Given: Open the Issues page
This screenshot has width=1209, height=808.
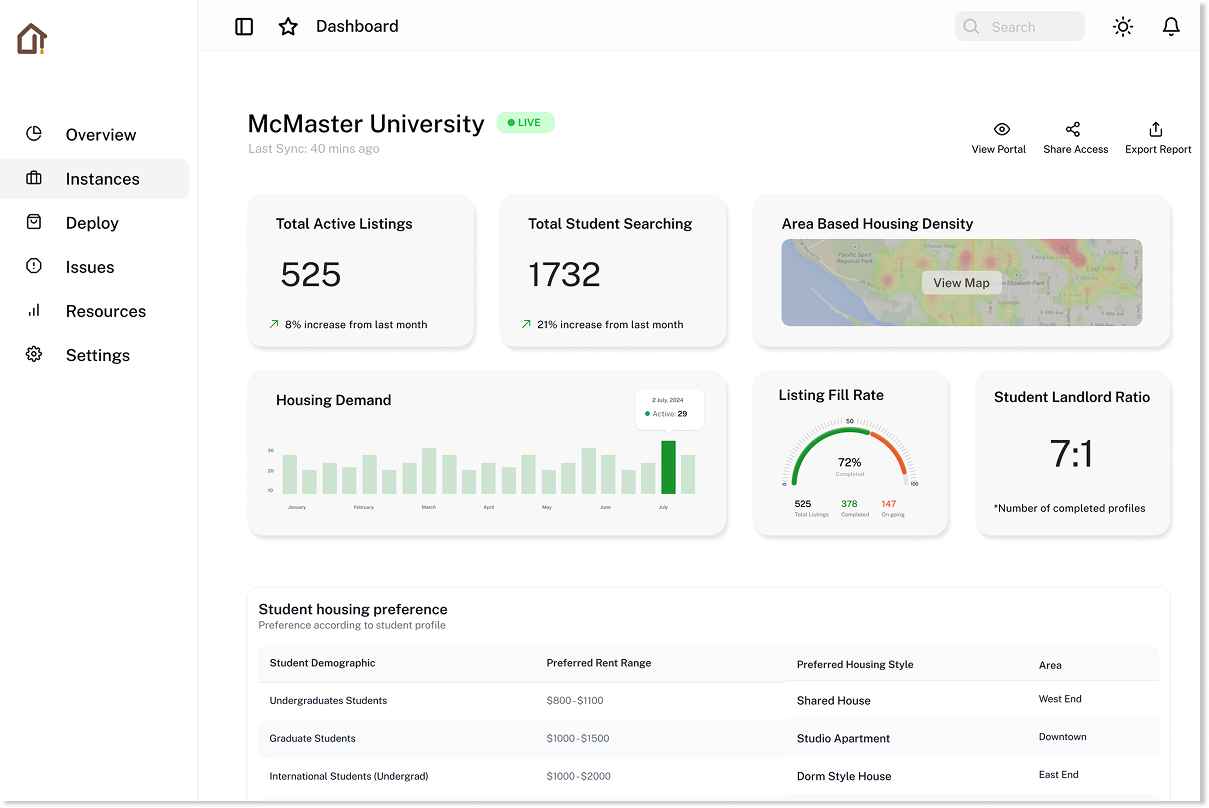Looking at the screenshot, I should coord(90,267).
